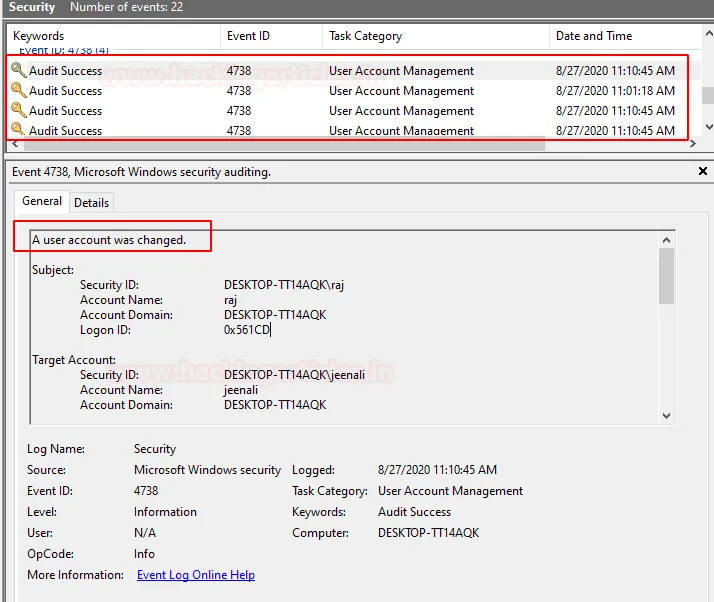Select the General tab
The width and height of the screenshot is (714, 602).
tap(42, 201)
